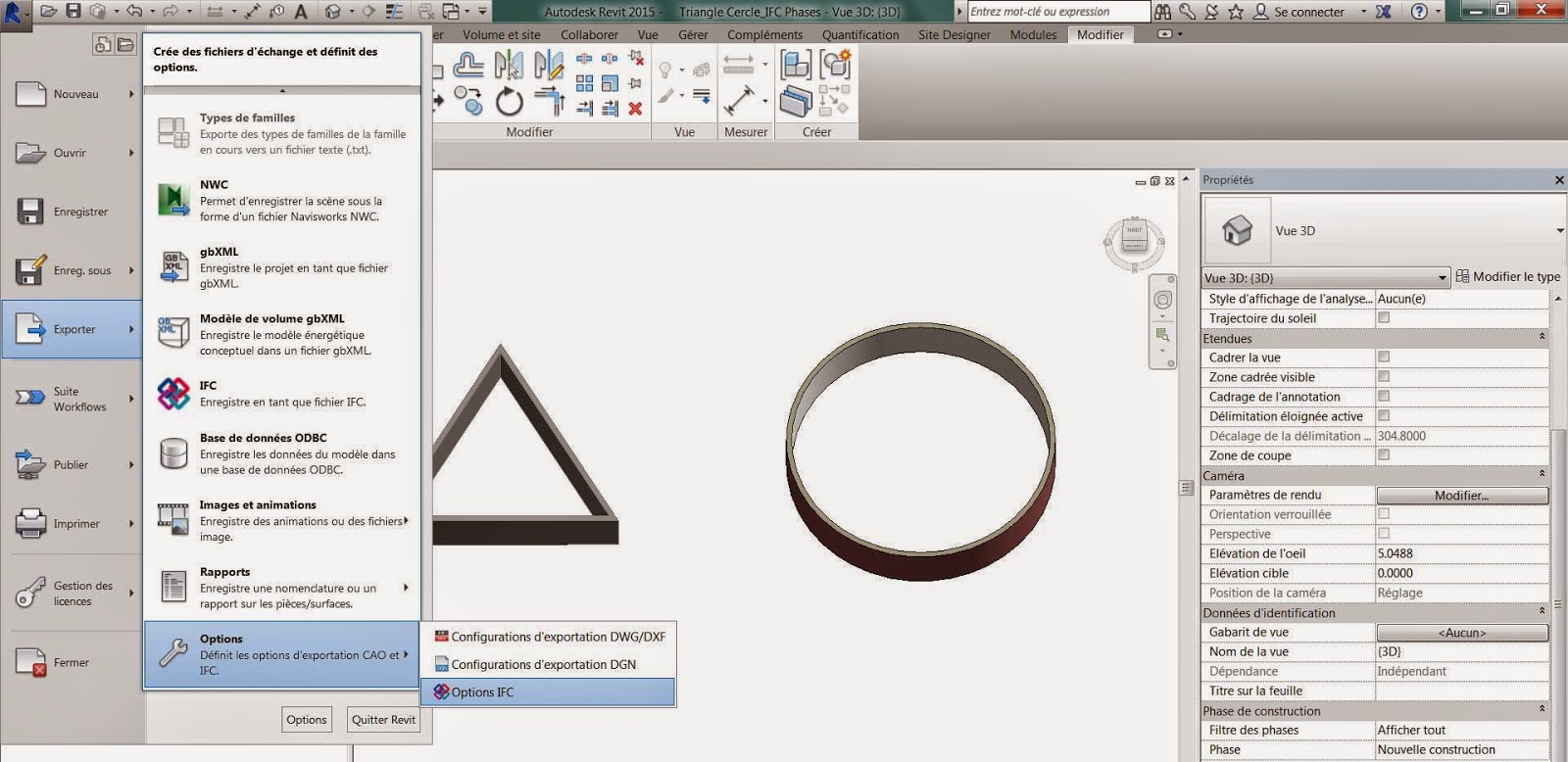This screenshot has height=762, width=1568.
Task: Select the Offset tool in Modifier panel
Action: [x=468, y=66]
